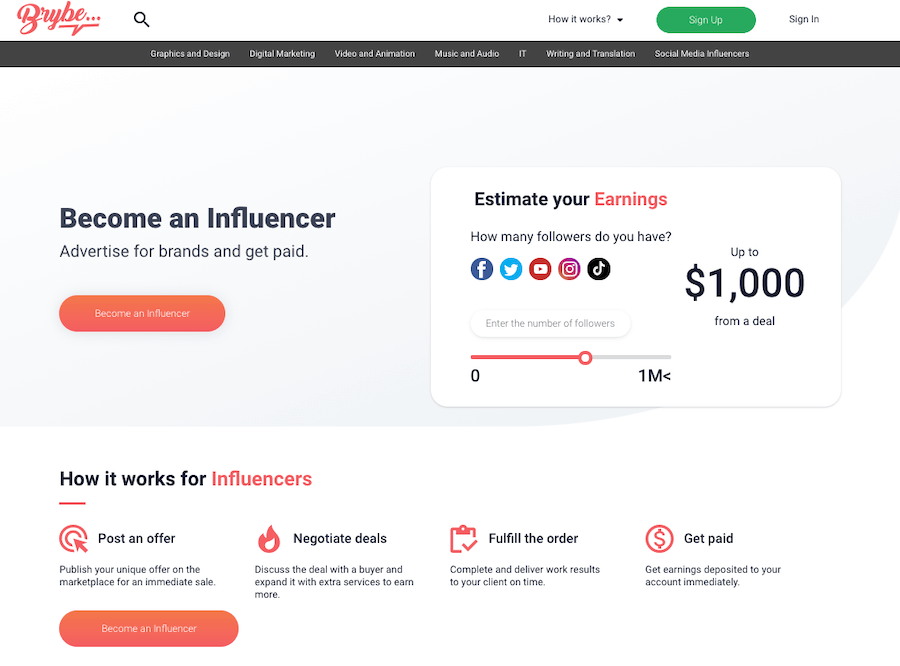The width and height of the screenshot is (900, 666).
Task: Select the Twitter icon in earnings estimator
Action: click(x=511, y=269)
